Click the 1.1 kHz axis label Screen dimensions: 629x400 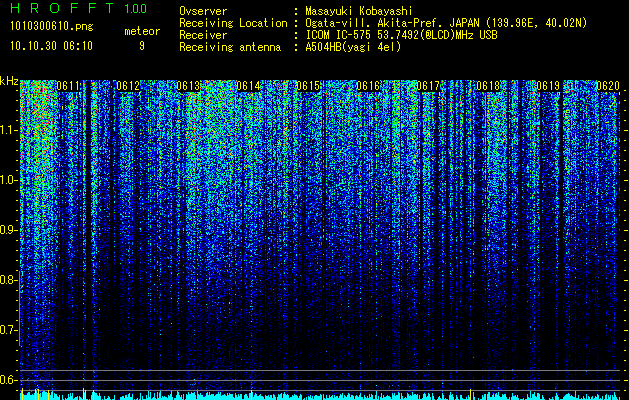pyautogui.click(x=9, y=130)
